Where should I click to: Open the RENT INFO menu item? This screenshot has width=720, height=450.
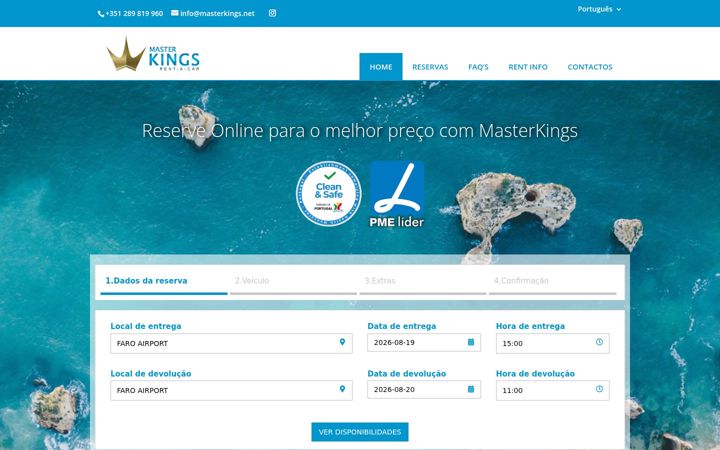point(528,67)
